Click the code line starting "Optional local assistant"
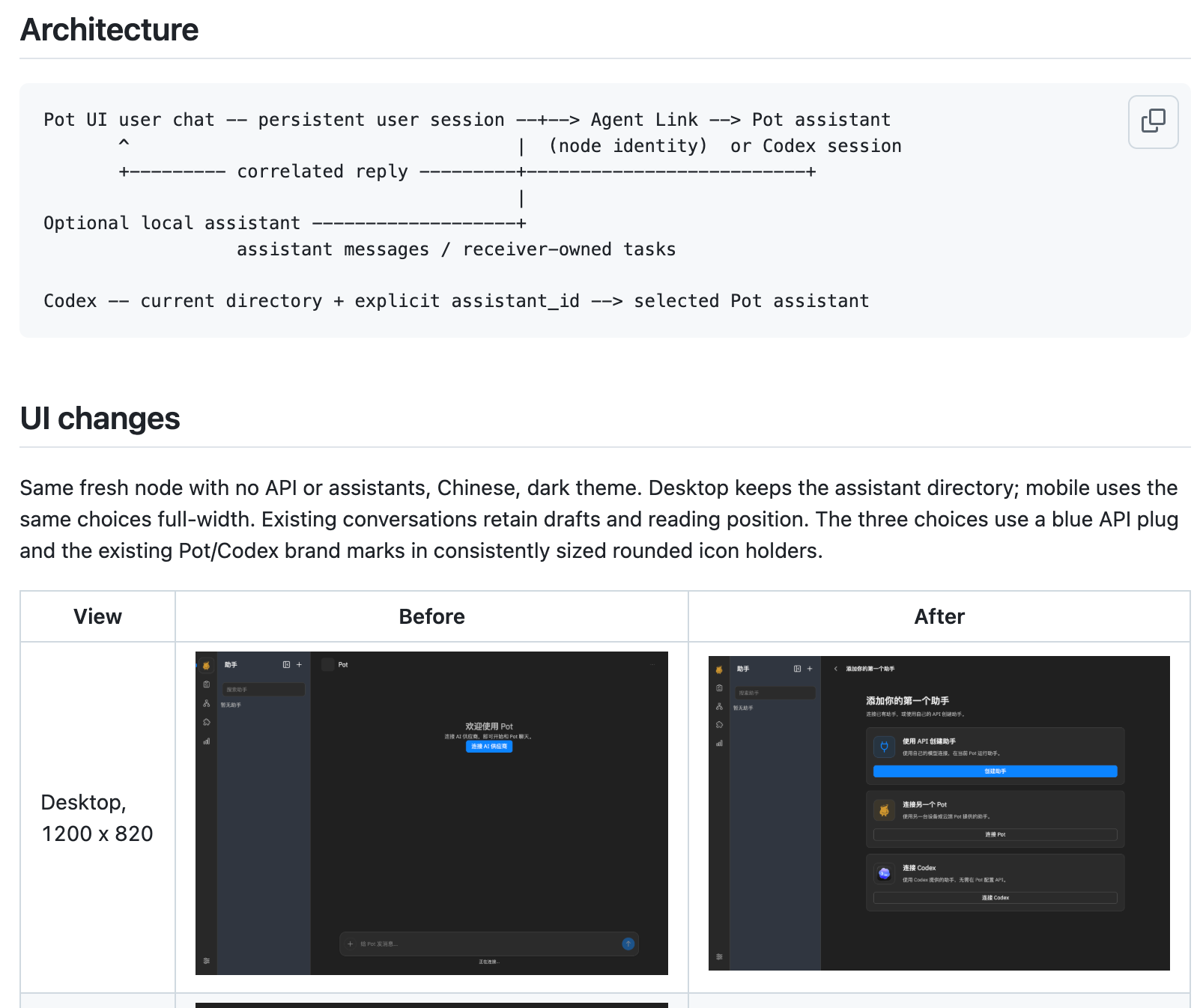1200x1008 pixels. [285, 223]
